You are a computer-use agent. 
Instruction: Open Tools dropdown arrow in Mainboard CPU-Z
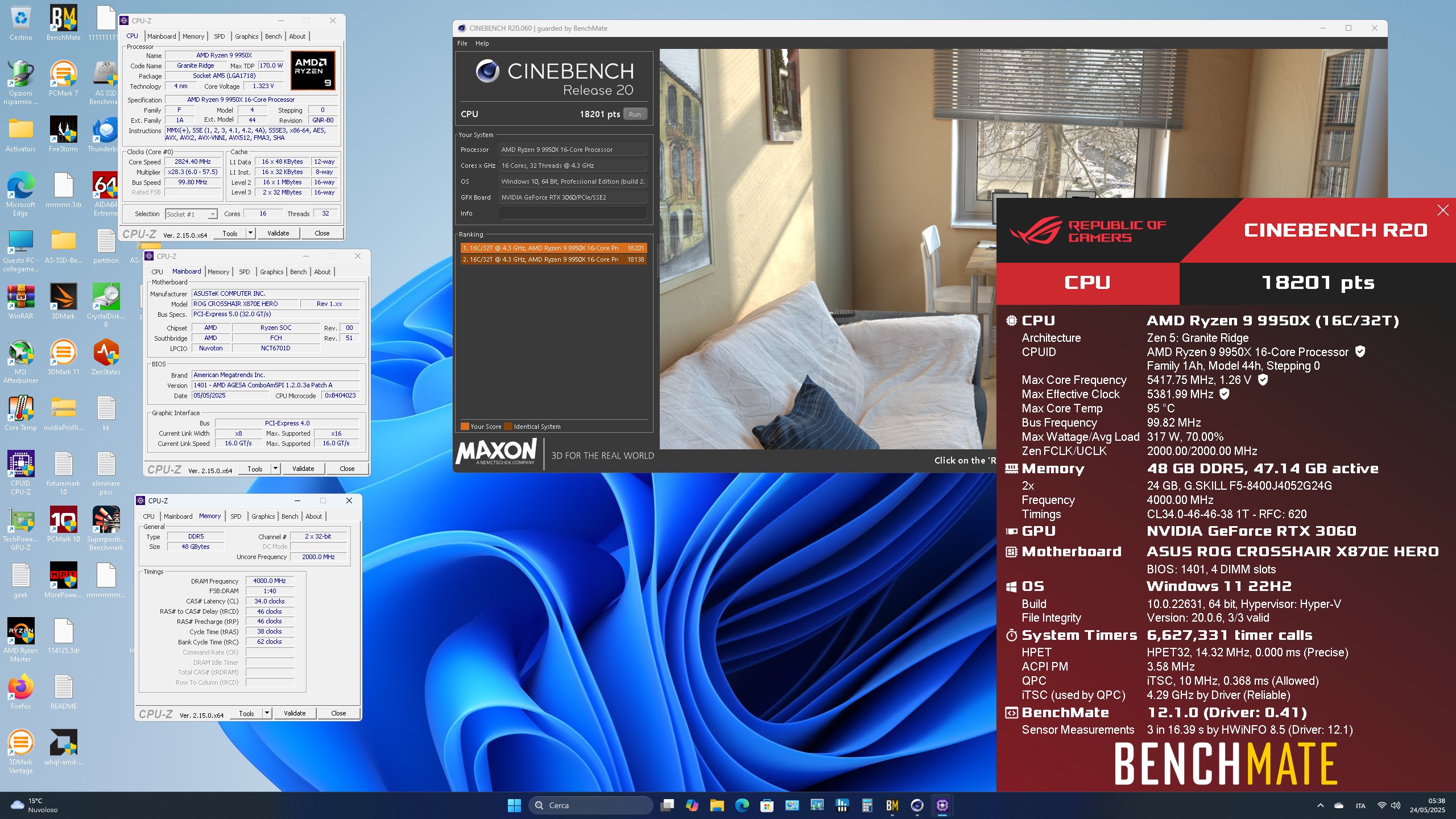pyautogui.click(x=275, y=469)
